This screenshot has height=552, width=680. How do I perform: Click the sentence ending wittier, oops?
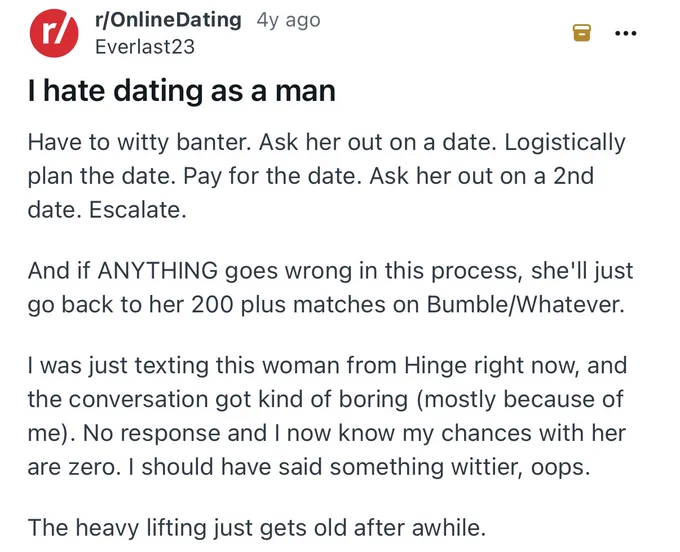point(359,467)
